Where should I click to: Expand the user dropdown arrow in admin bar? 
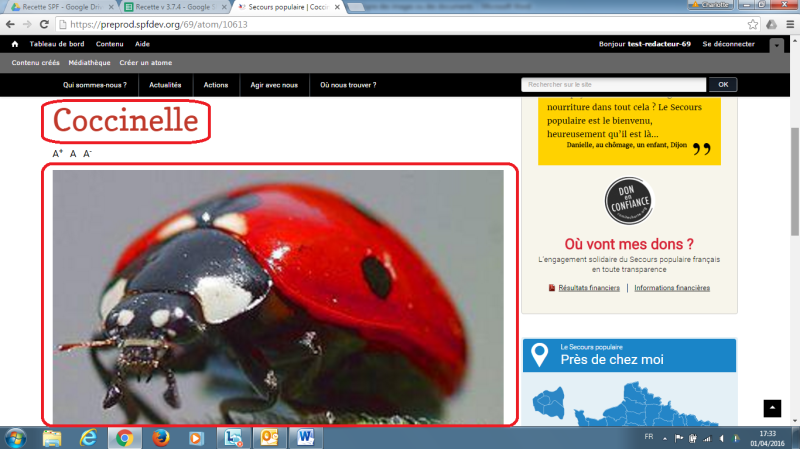click(x=777, y=45)
